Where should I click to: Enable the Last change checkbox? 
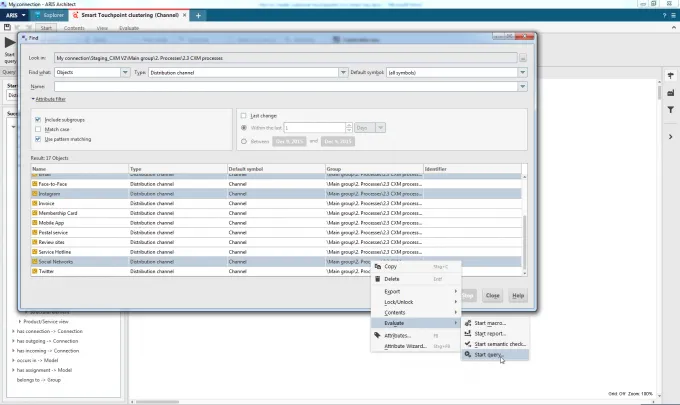243,116
